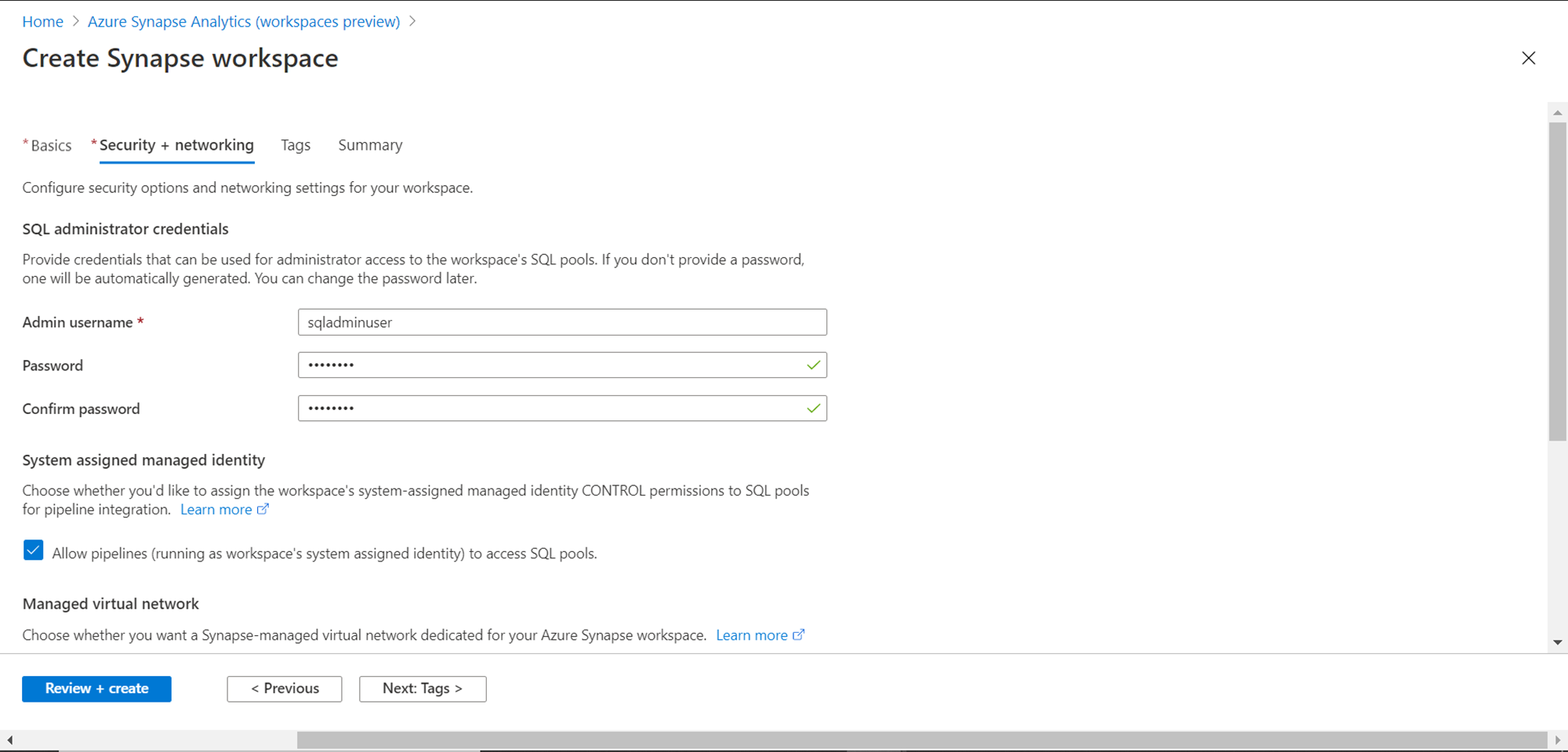This screenshot has width=1568, height=752.
Task: Close the Create Synapse workspace blade
Action: click(x=1528, y=58)
